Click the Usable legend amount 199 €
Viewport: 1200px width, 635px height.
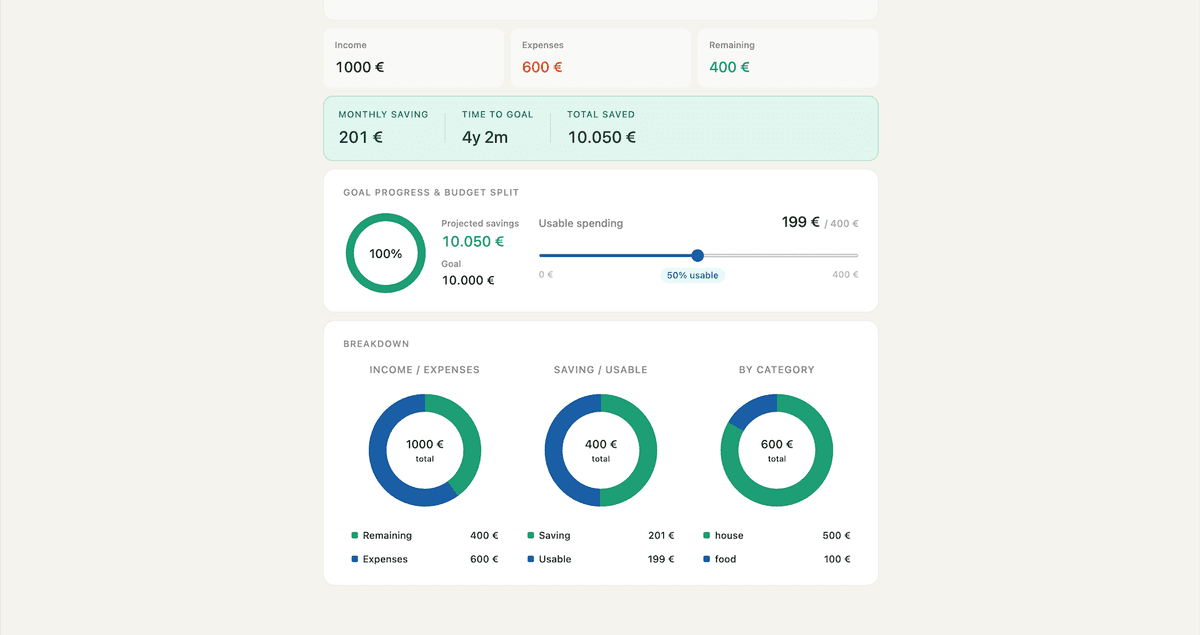(x=661, y=560)
